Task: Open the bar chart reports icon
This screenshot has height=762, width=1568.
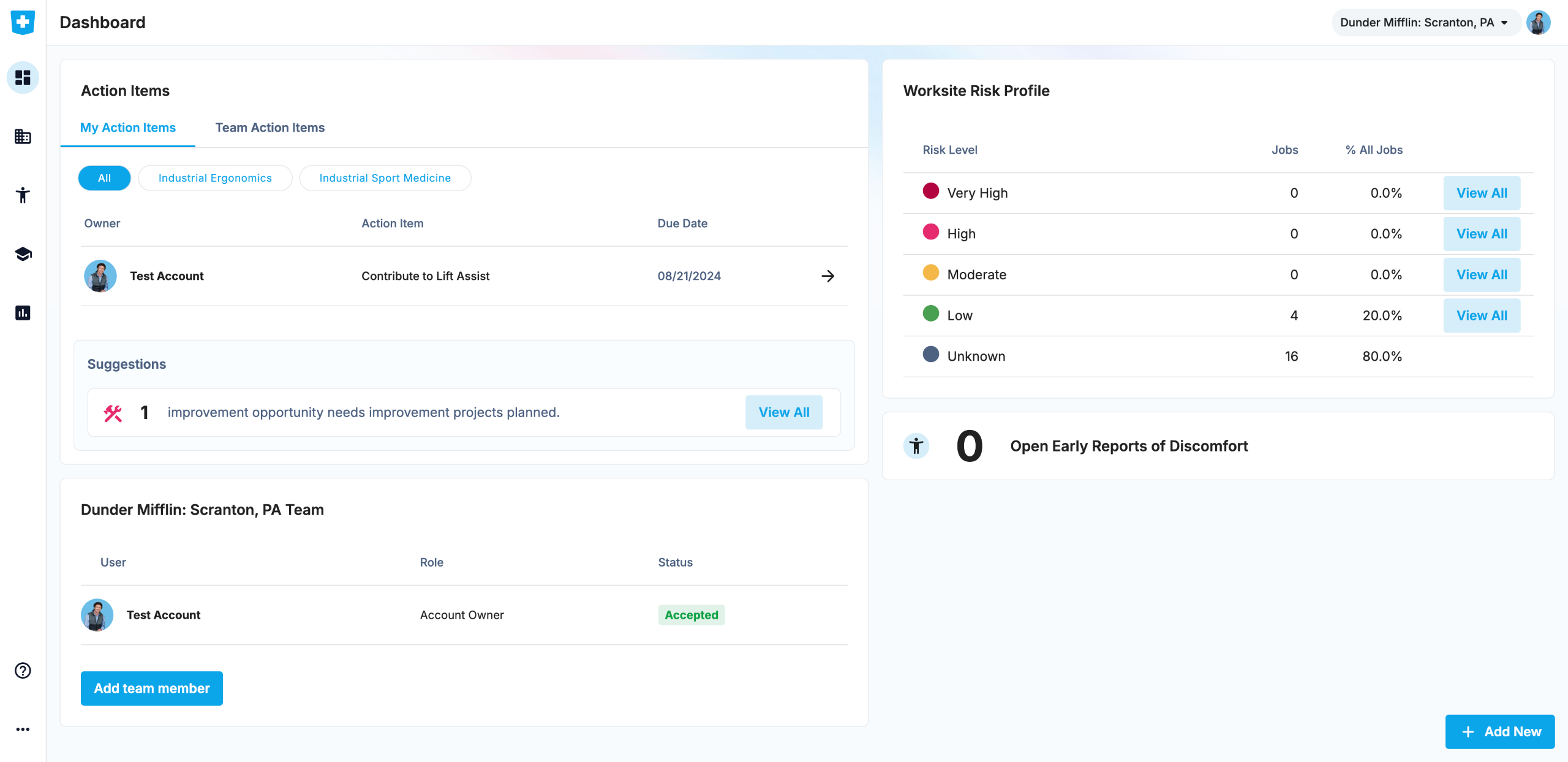Action: coord(23,313)
